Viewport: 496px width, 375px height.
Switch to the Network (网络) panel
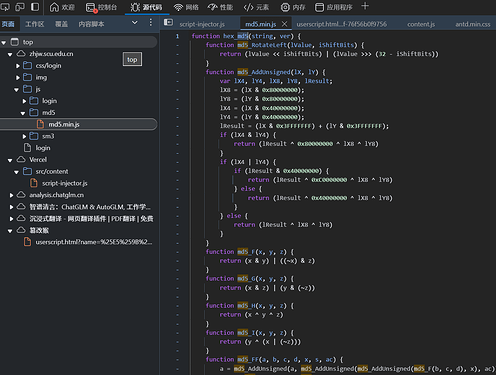[x=186, y=7]
